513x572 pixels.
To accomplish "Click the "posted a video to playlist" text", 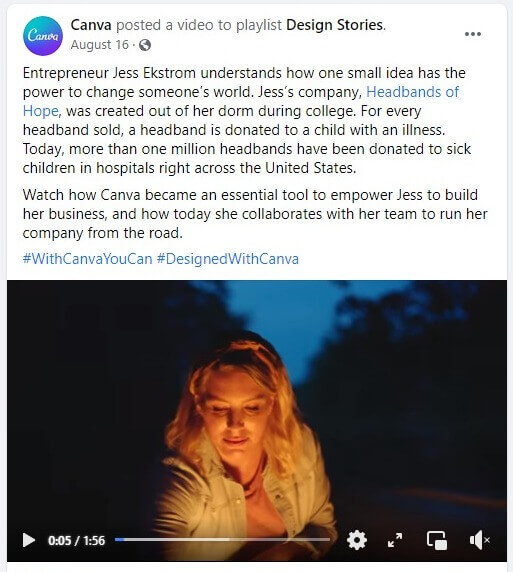I will (x=199, y=25).
